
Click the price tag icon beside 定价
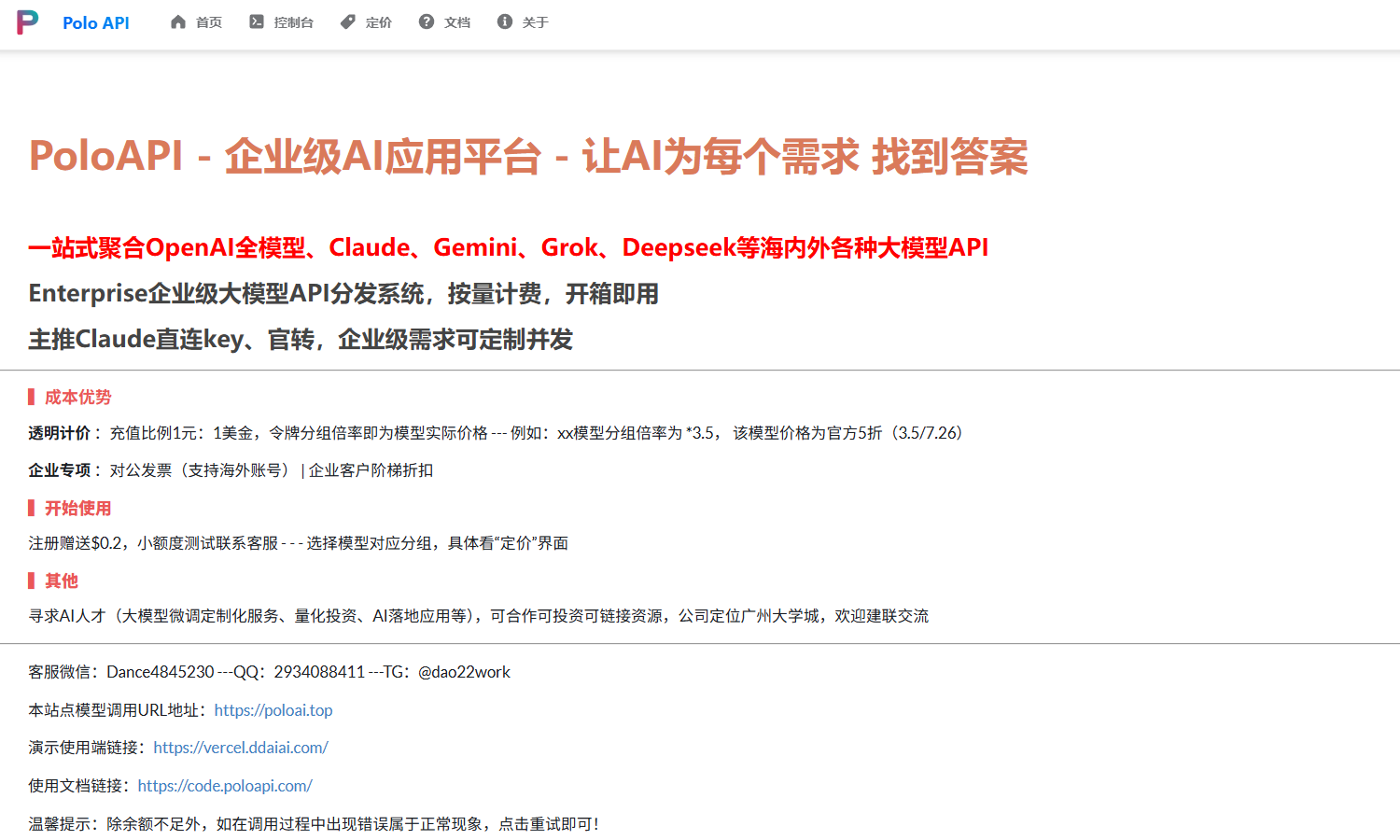[348, 21]
